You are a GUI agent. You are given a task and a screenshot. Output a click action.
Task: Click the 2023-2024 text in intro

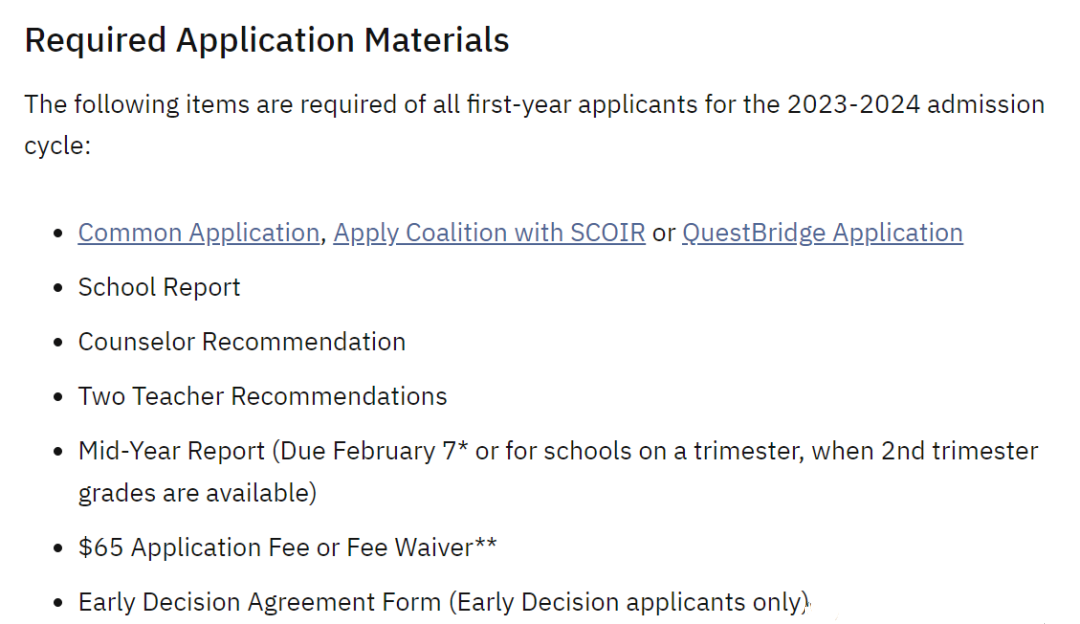853,105
